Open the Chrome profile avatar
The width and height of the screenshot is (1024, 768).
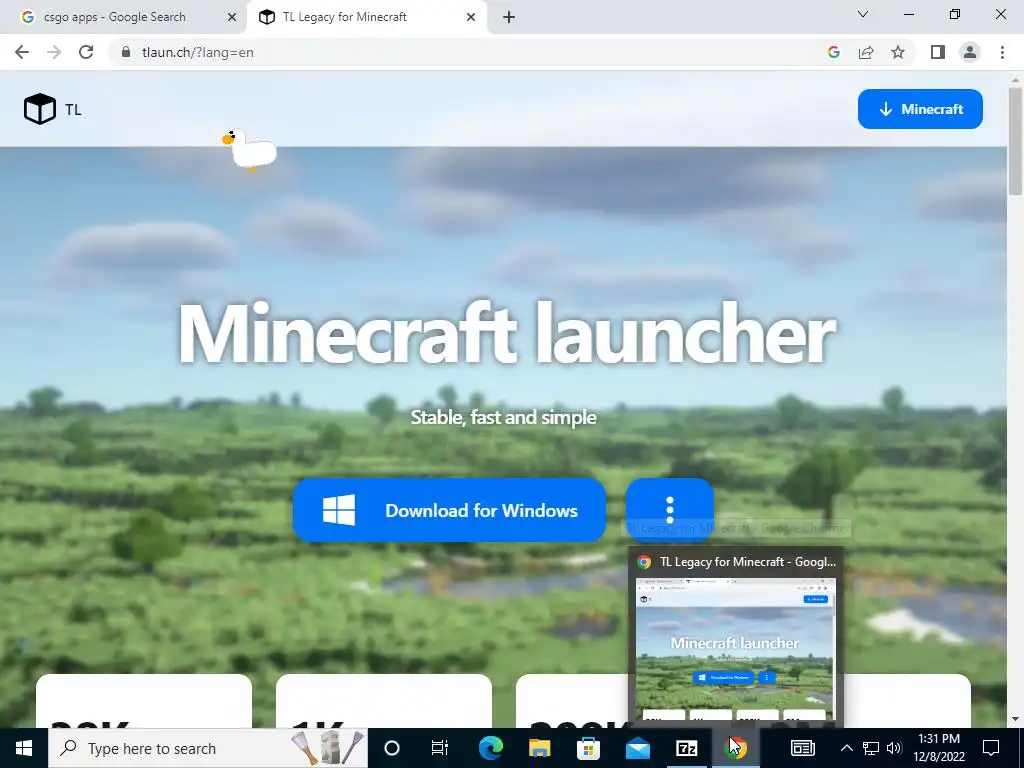point(970,52)
